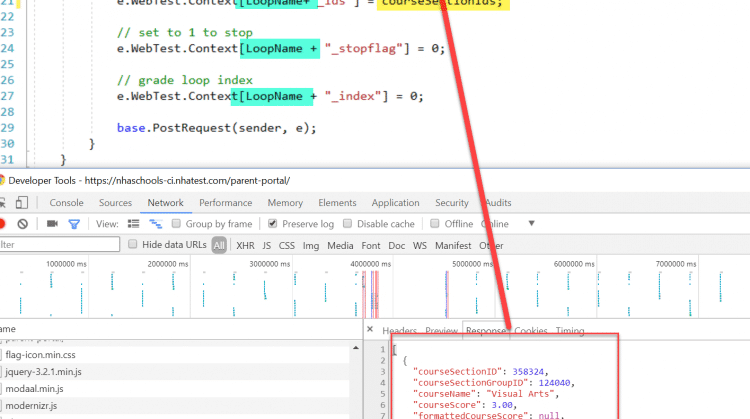This screenshot has height=419, width=750.
Task: Click the 1000000 ms timeline marker
Action: tap(66, 264)
